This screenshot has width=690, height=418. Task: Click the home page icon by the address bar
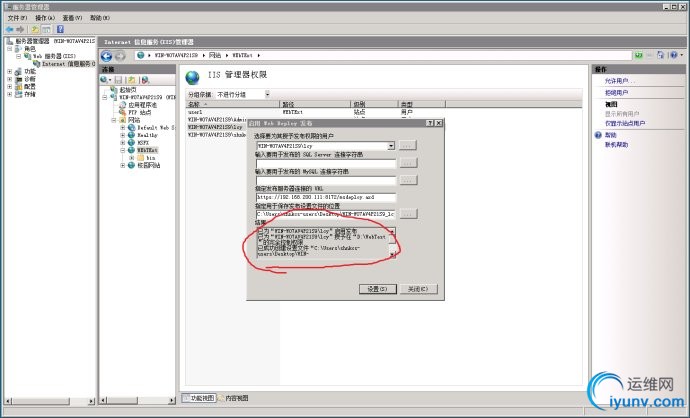[660, 55]
